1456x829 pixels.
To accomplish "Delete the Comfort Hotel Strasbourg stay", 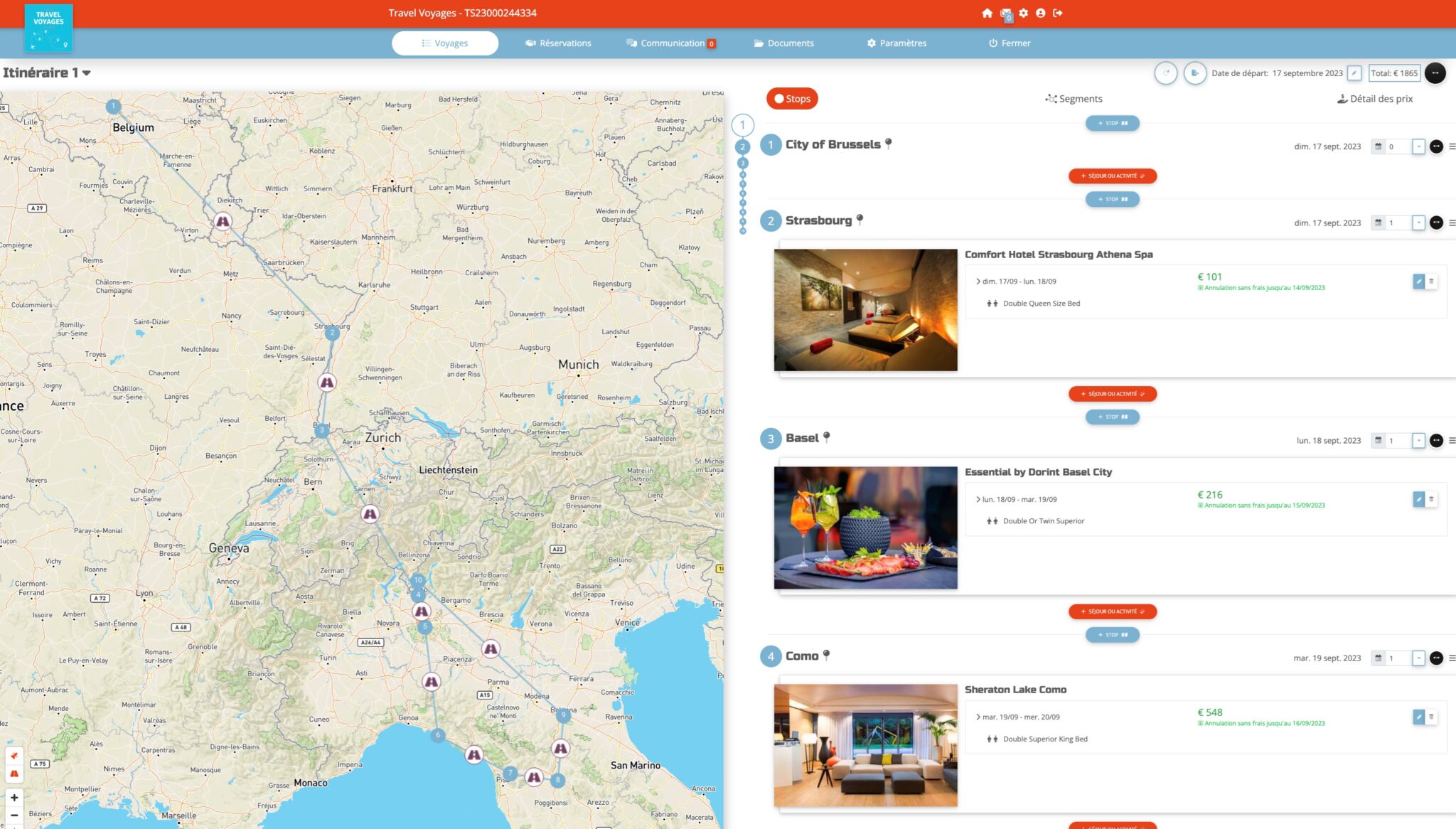I will [x=1431, y=282].
